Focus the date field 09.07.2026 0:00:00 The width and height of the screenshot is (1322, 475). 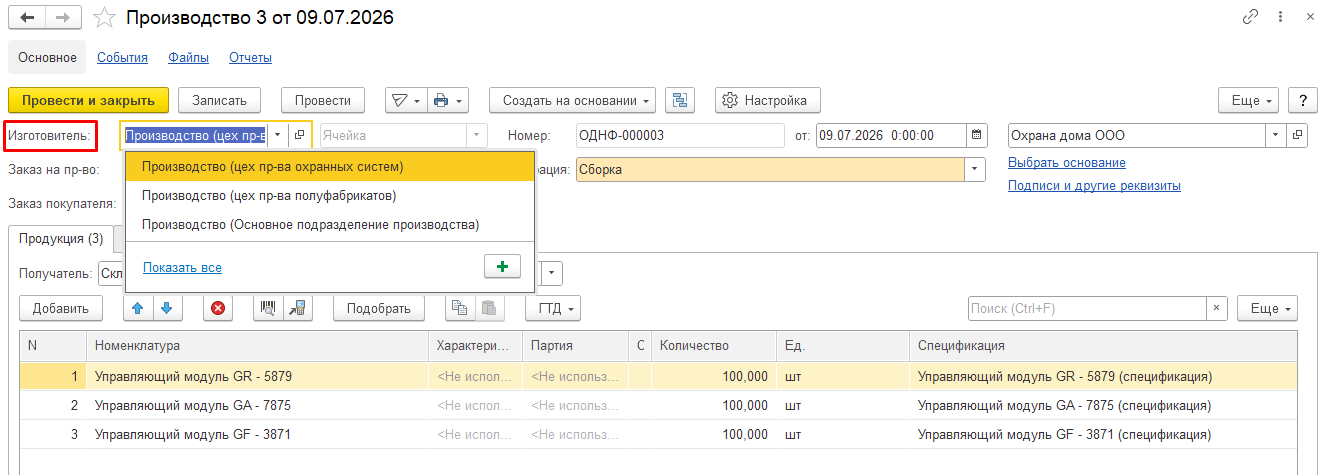(x=891, y=135)
